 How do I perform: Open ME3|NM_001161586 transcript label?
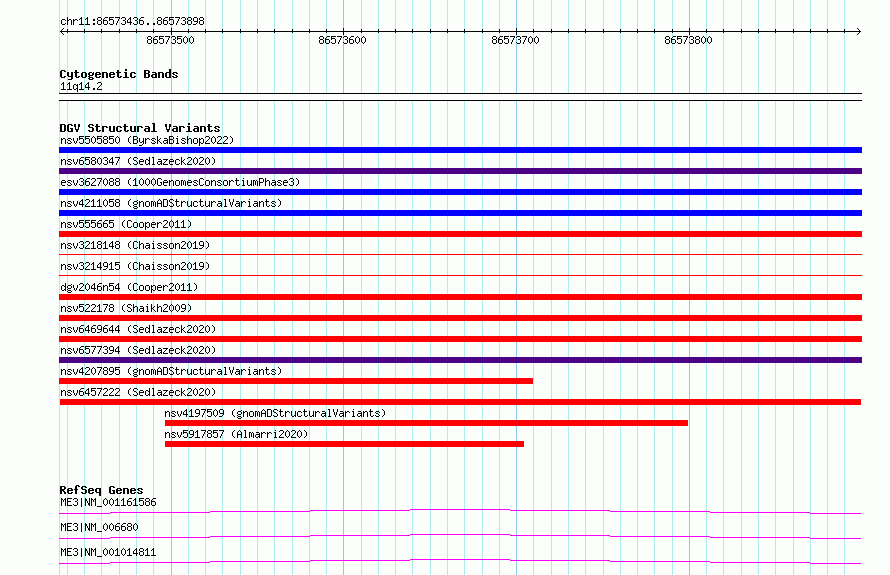pyautogui.click(x=108, y=502)
